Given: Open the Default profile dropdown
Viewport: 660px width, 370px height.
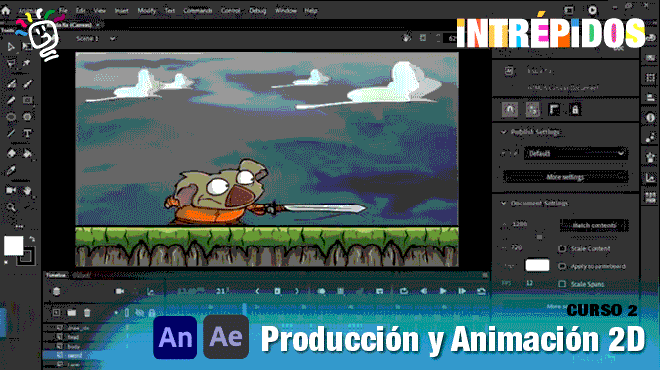Looking at the screenshot, I should click(x=575, y=154).
